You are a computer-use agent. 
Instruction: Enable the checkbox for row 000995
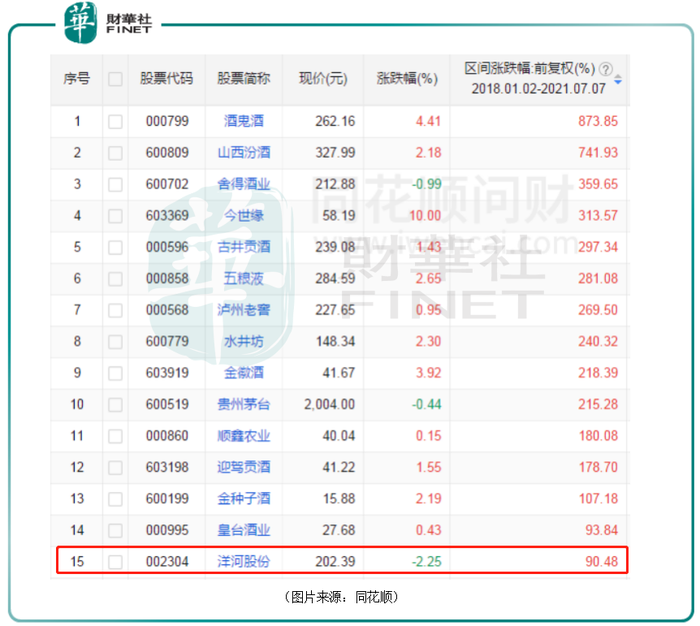115,531
